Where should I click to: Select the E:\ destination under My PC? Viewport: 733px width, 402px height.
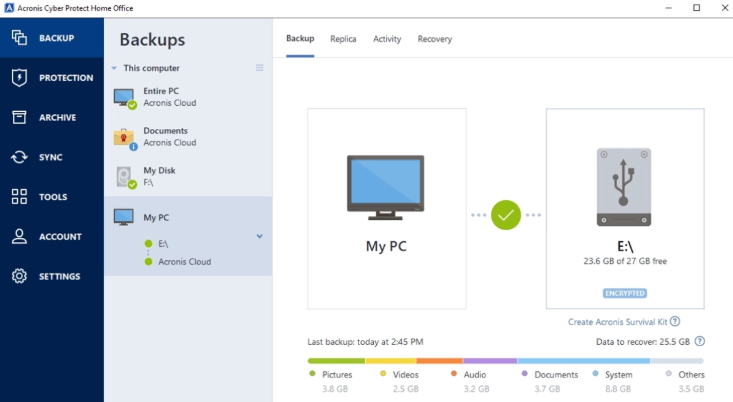[163, 244]
